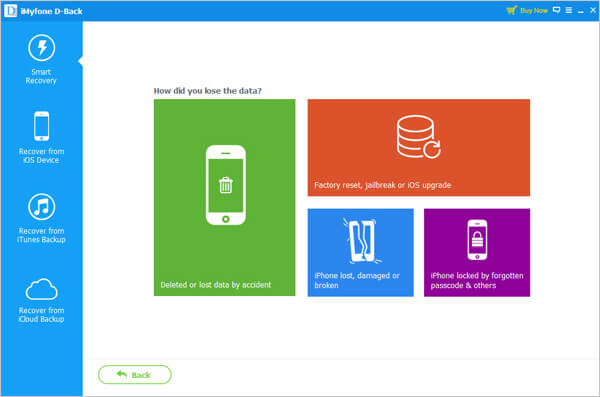Click the phone with trash can icon
The height and width of the screenshot is (397, 600).
click(226, 185)
